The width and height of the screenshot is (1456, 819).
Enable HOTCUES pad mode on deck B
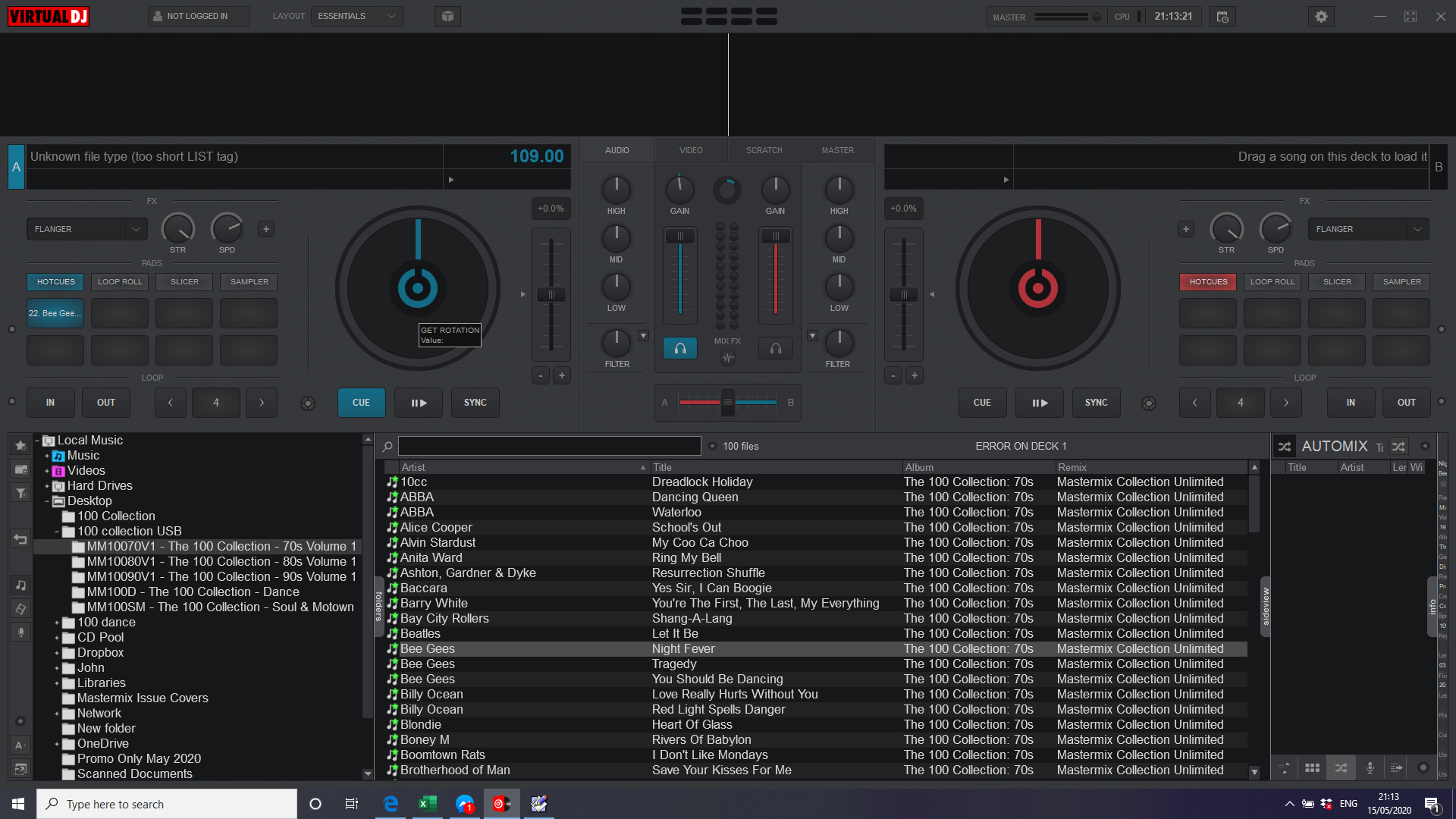click(1208, 282)
